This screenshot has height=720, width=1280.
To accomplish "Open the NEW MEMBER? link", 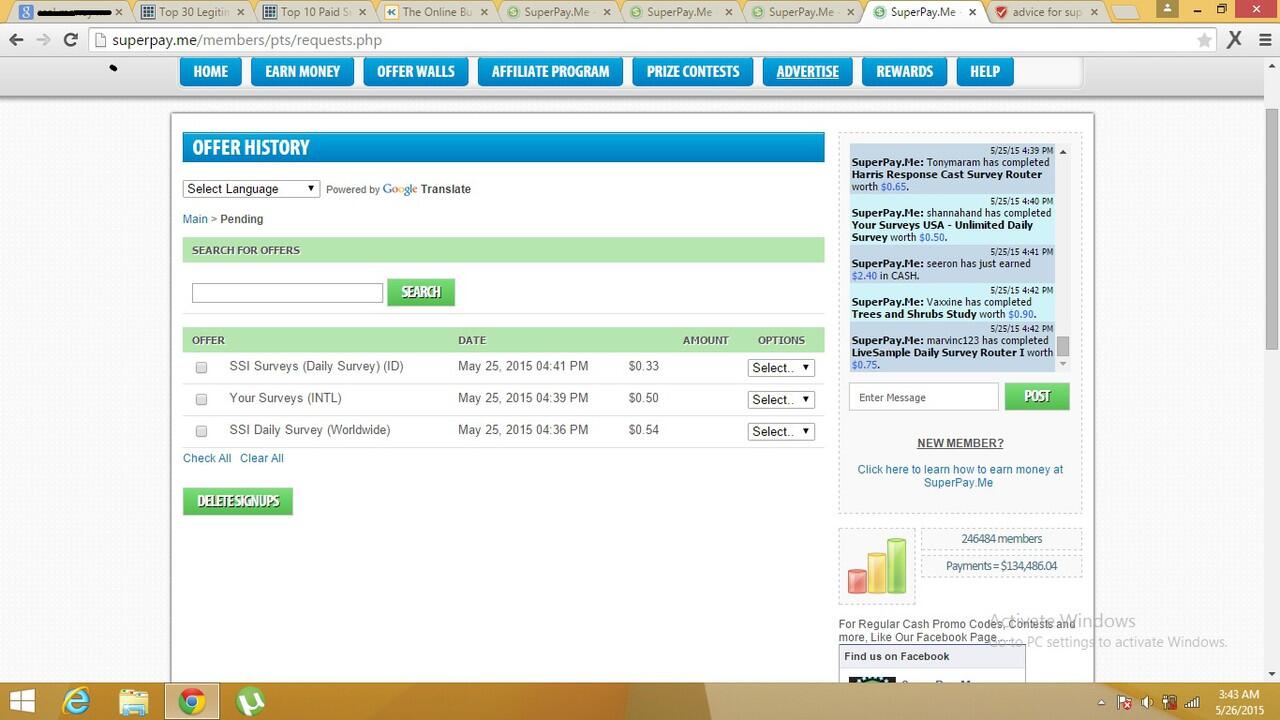I will pyautogui.click(x=960, y=443).
